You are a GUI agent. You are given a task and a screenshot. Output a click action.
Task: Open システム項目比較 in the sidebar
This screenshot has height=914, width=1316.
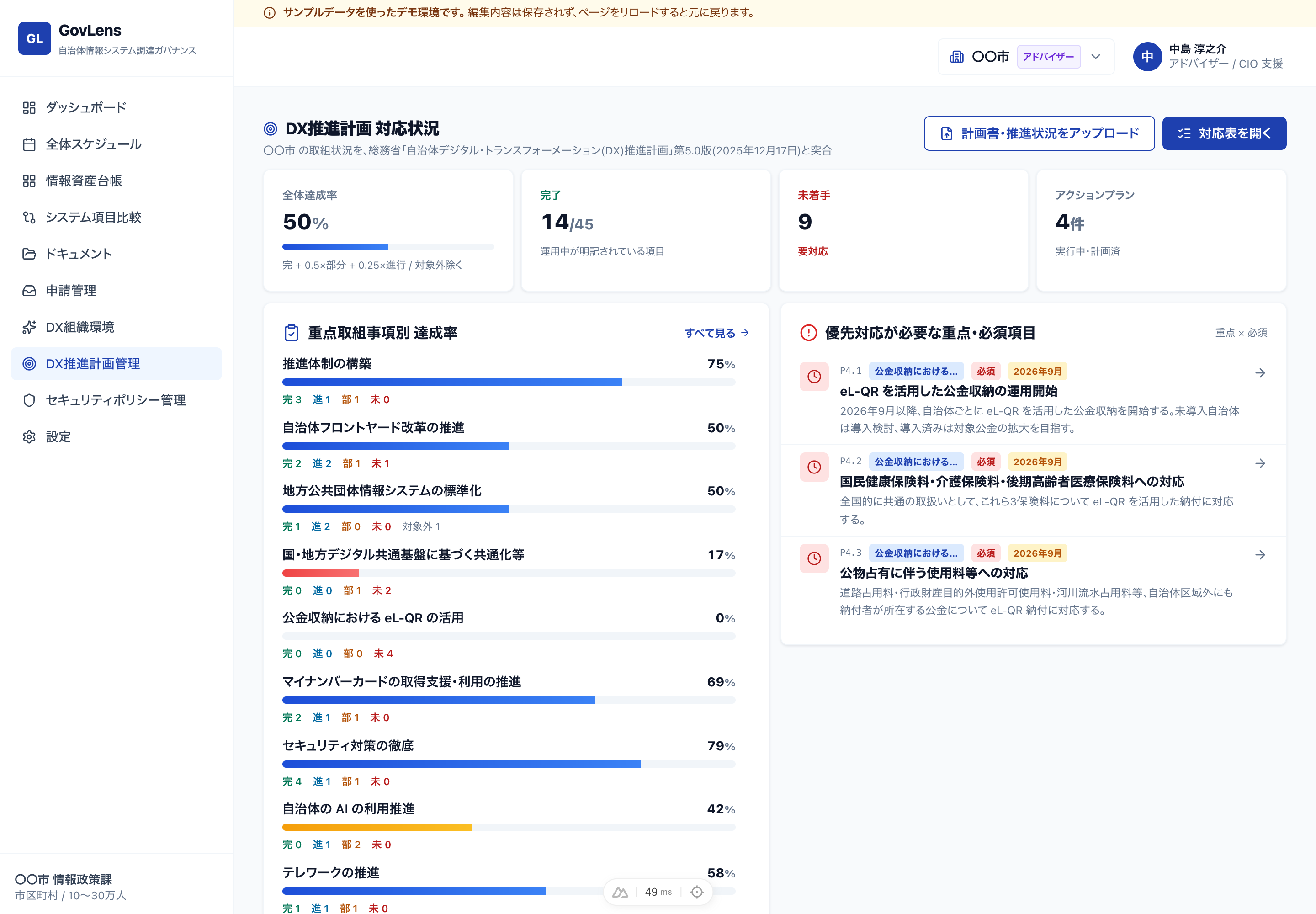pos(116,218)
